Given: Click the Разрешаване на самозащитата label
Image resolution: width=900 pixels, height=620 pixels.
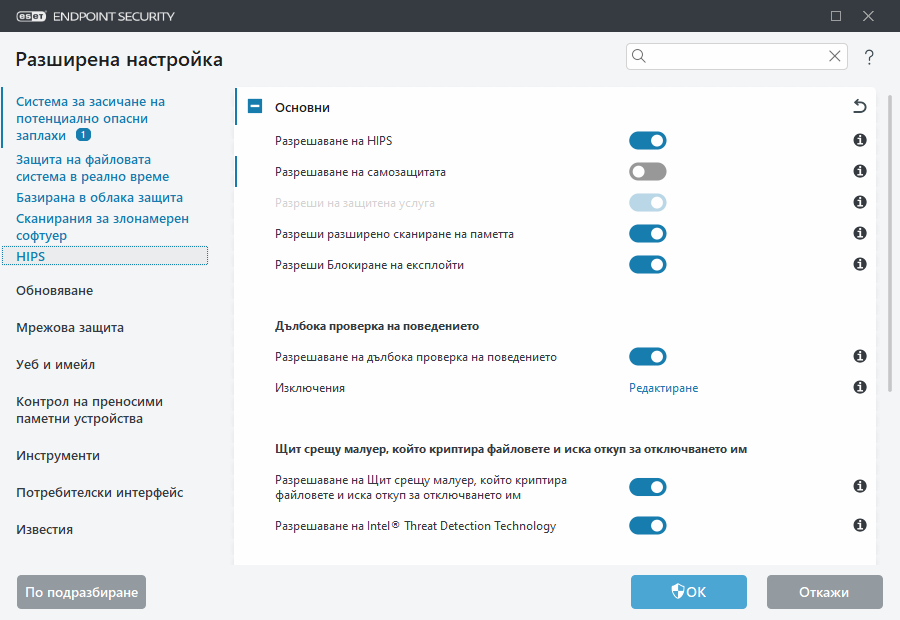Looking at the screenshot, I should [360, 172].
